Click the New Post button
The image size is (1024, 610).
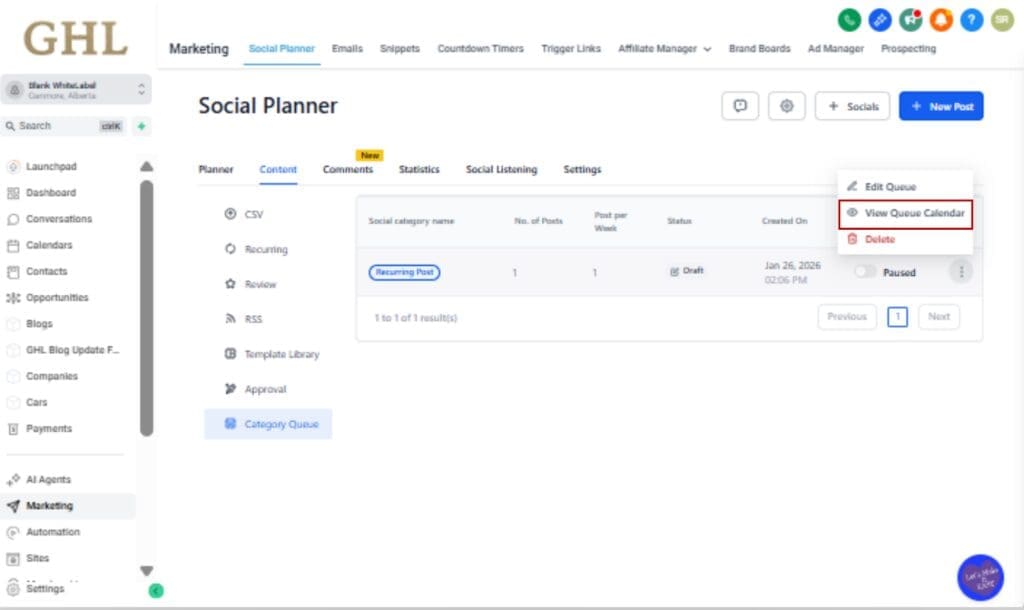coord(941,106)
